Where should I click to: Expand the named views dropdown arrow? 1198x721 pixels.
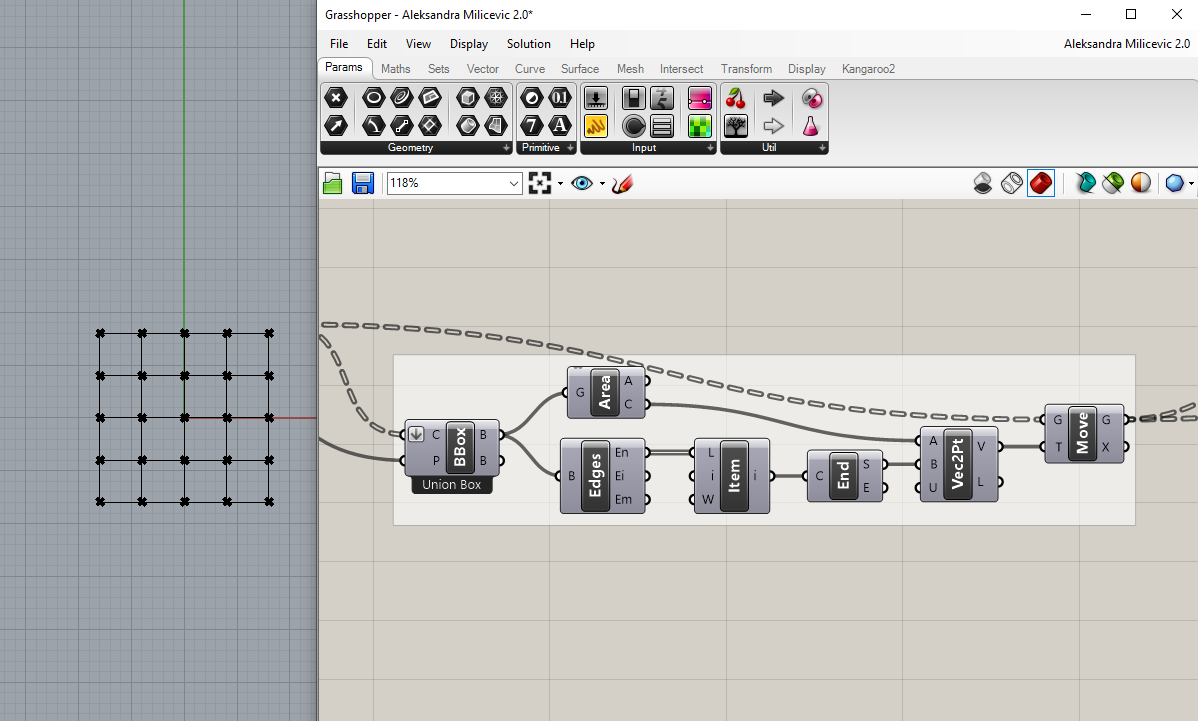point(602,183)
